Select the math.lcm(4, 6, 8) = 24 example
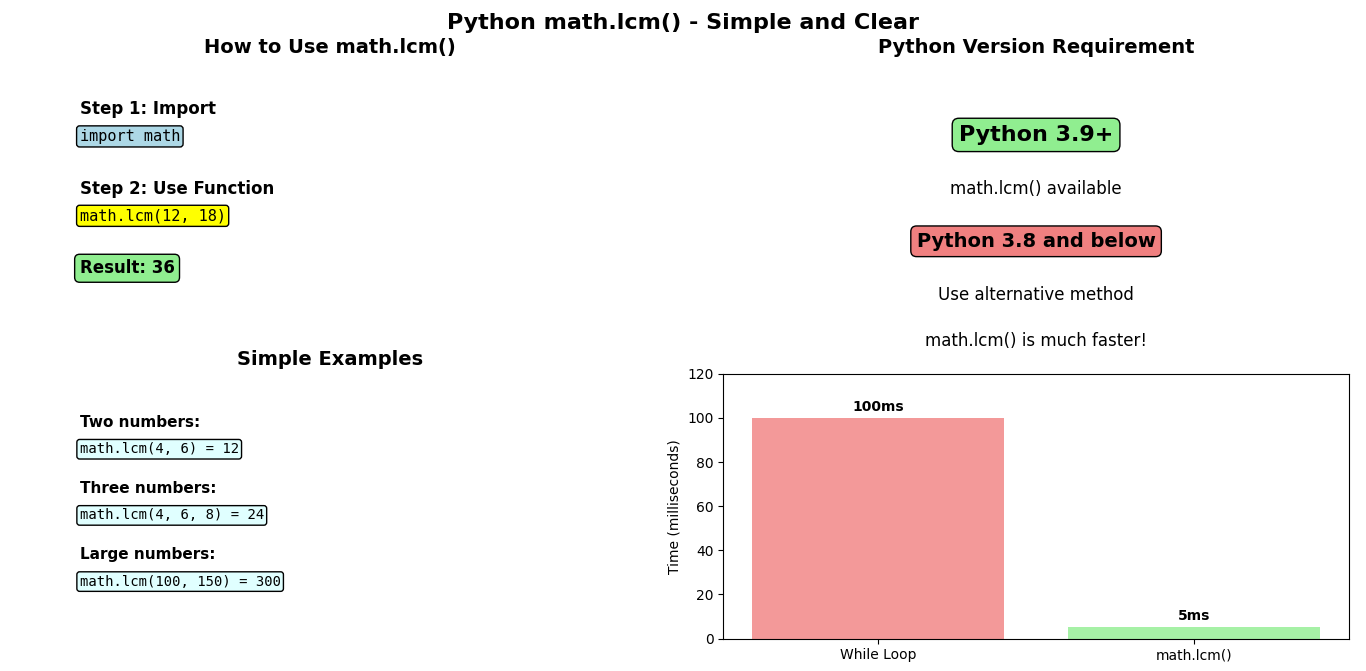The image size is (1366, 671). click(172, 515)
